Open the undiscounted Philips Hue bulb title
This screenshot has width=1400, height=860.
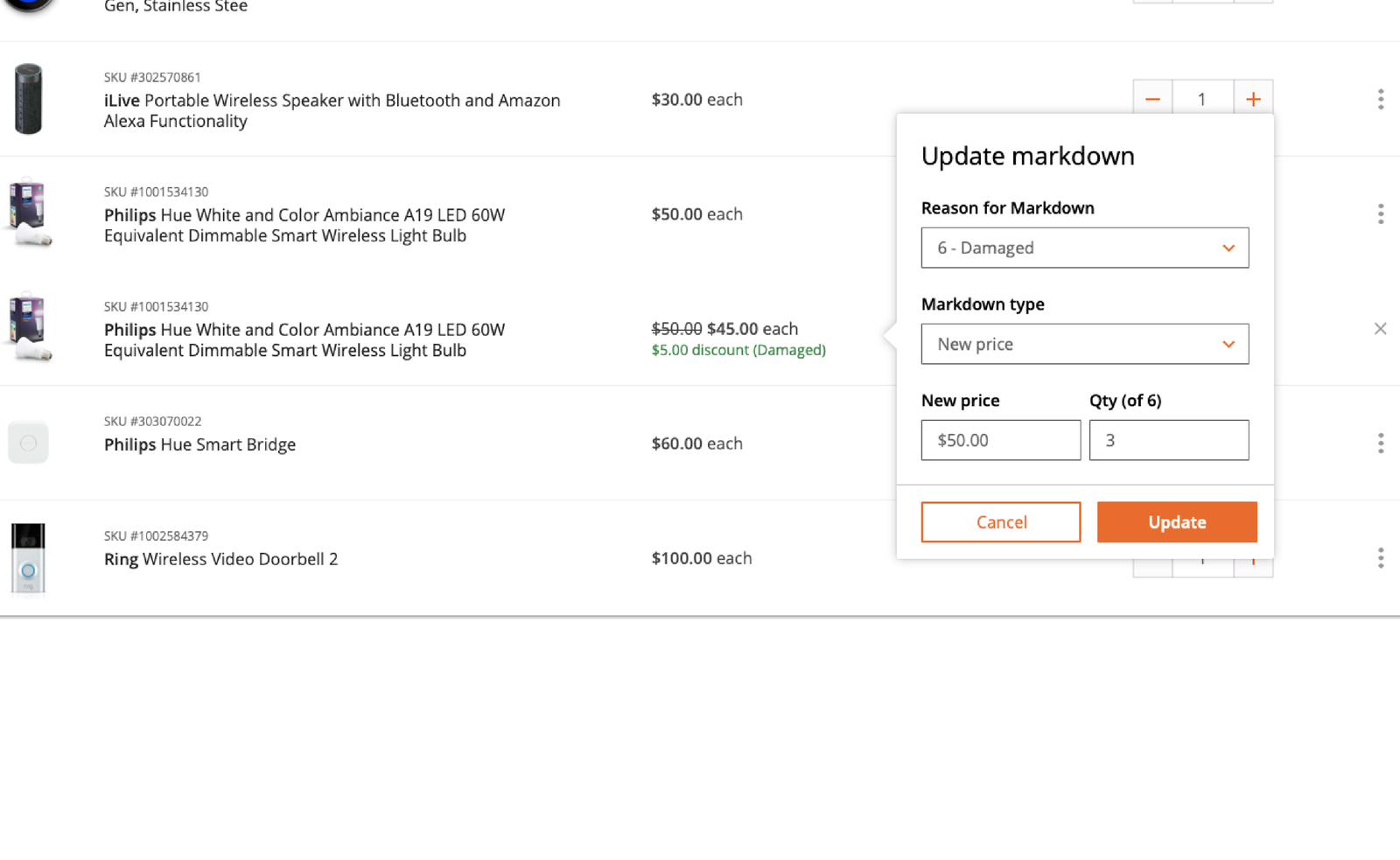tap(304, 225)
